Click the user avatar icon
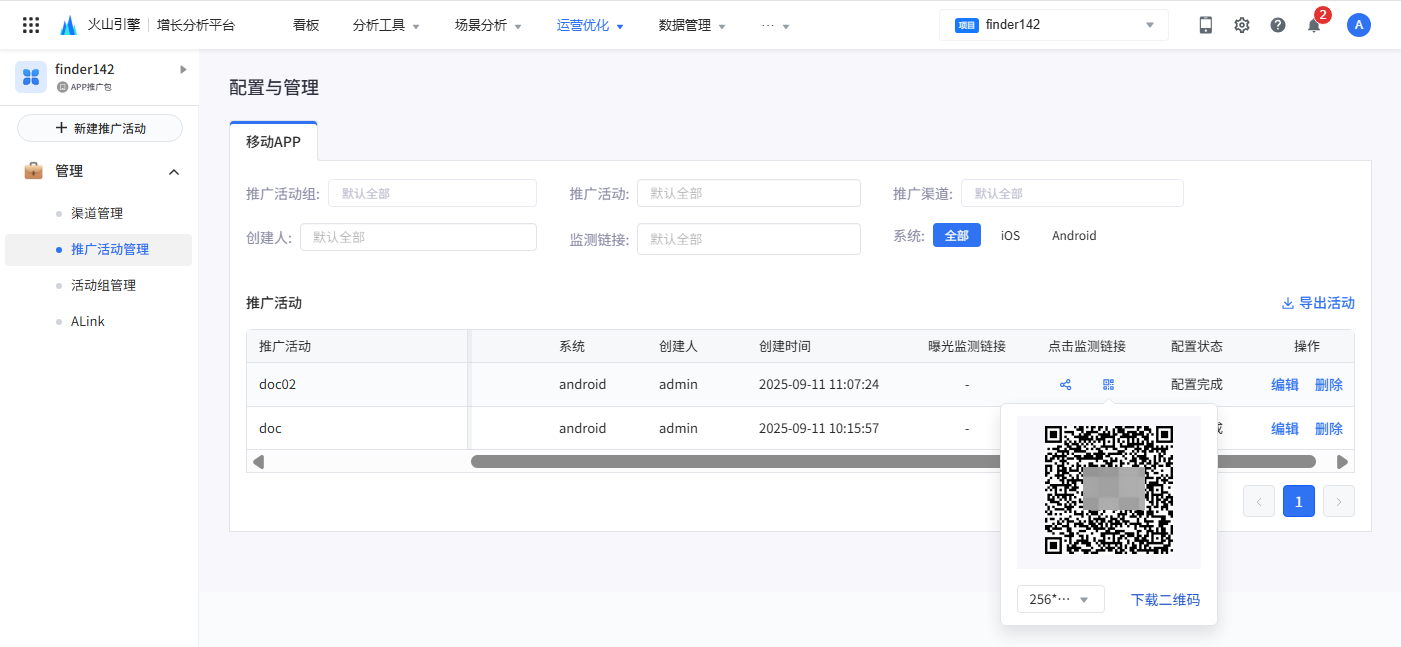Viewport: 1401px width, 647px height. (x=1358, y=25)
